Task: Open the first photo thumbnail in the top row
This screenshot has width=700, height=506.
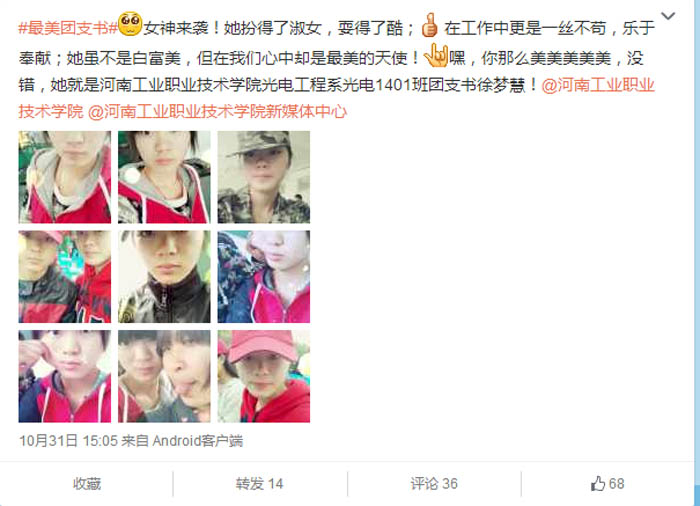Action: pos(65,177)
